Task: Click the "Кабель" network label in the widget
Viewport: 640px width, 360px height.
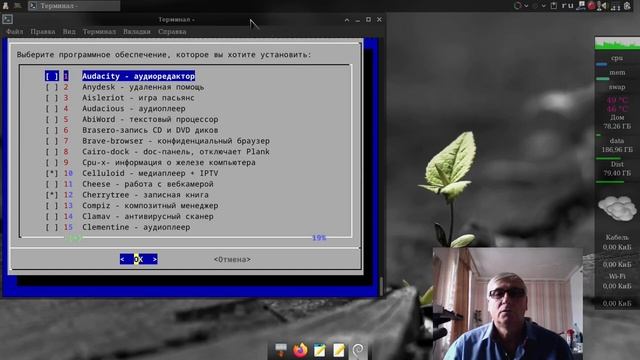Action: (617, 237)
